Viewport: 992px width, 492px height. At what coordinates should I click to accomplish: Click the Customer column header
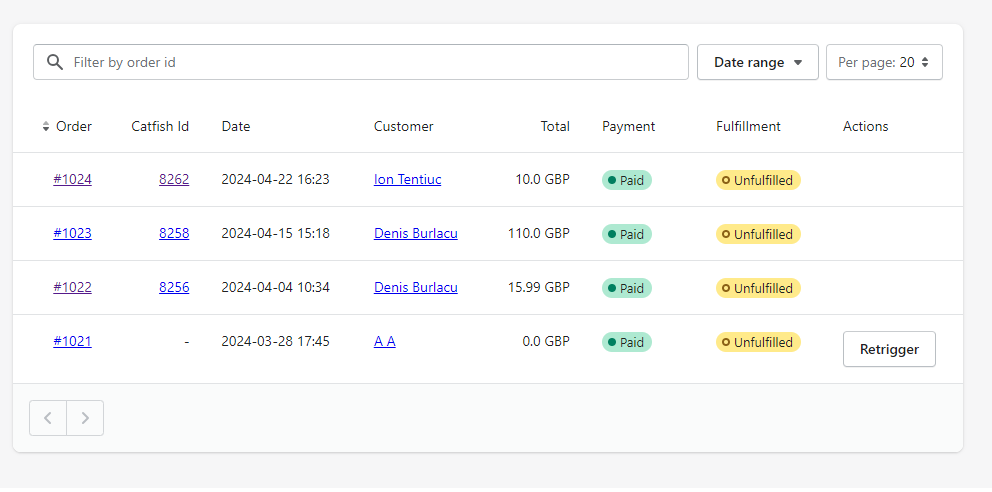(404, 126)
